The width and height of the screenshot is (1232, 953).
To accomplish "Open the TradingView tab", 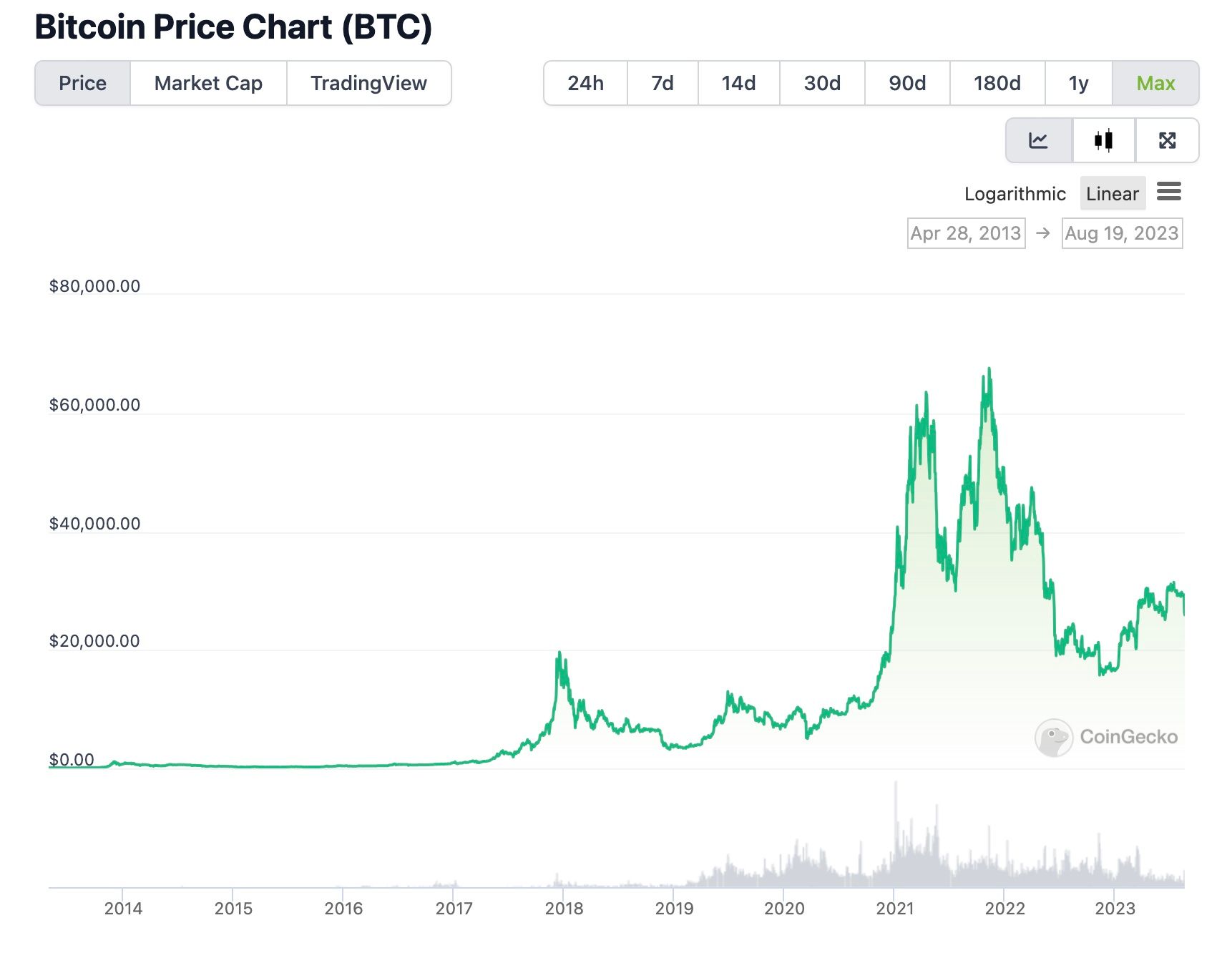I will (x=368, y=84).
